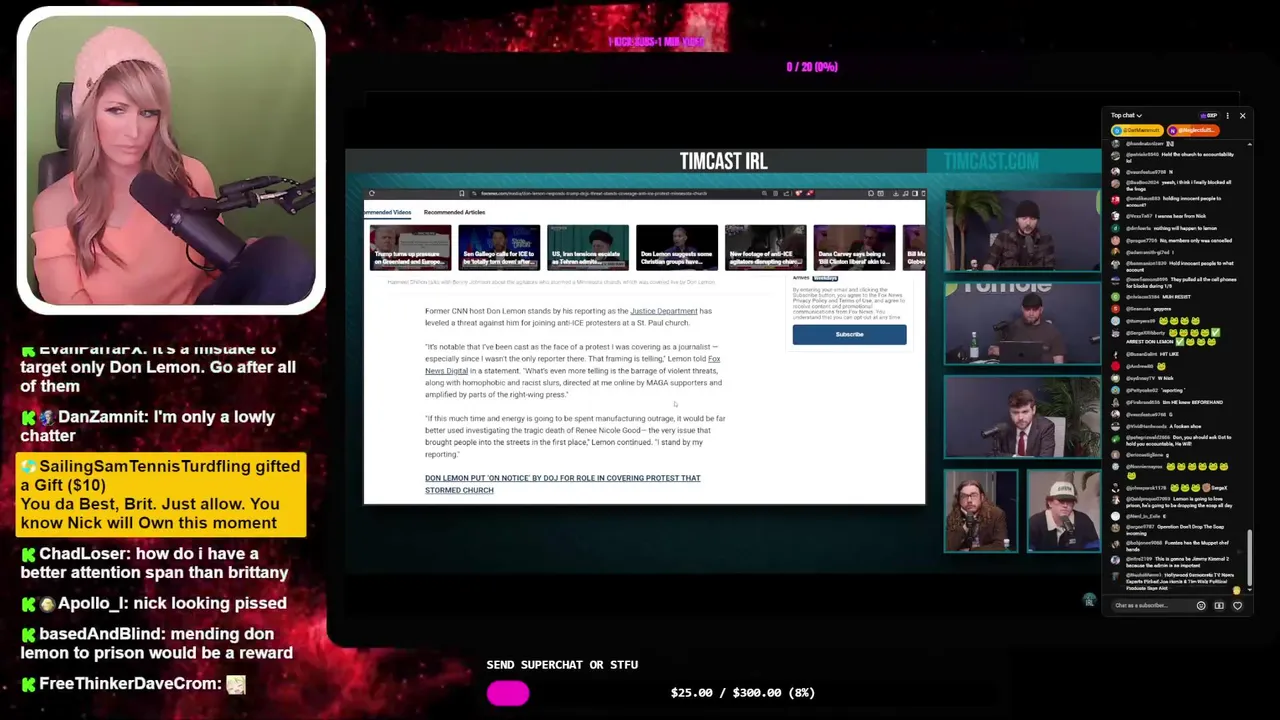Click the SailingSamTennisTurdfling gifted $10 message
Viewport: 1280px width, 720px height.
click(161, 494)
